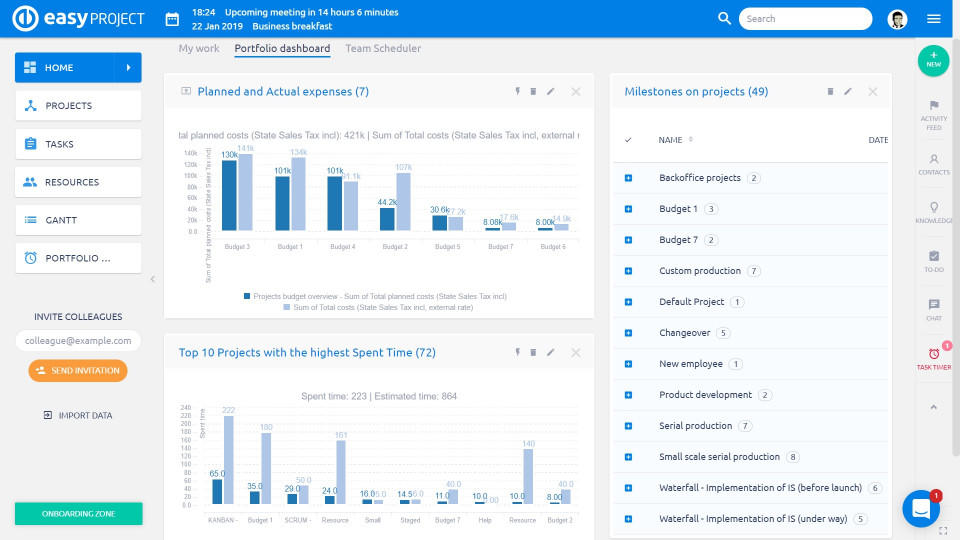This screenshot has height=540, width=960.
Task: Expand the Serial production group
Action: (628, 426)
